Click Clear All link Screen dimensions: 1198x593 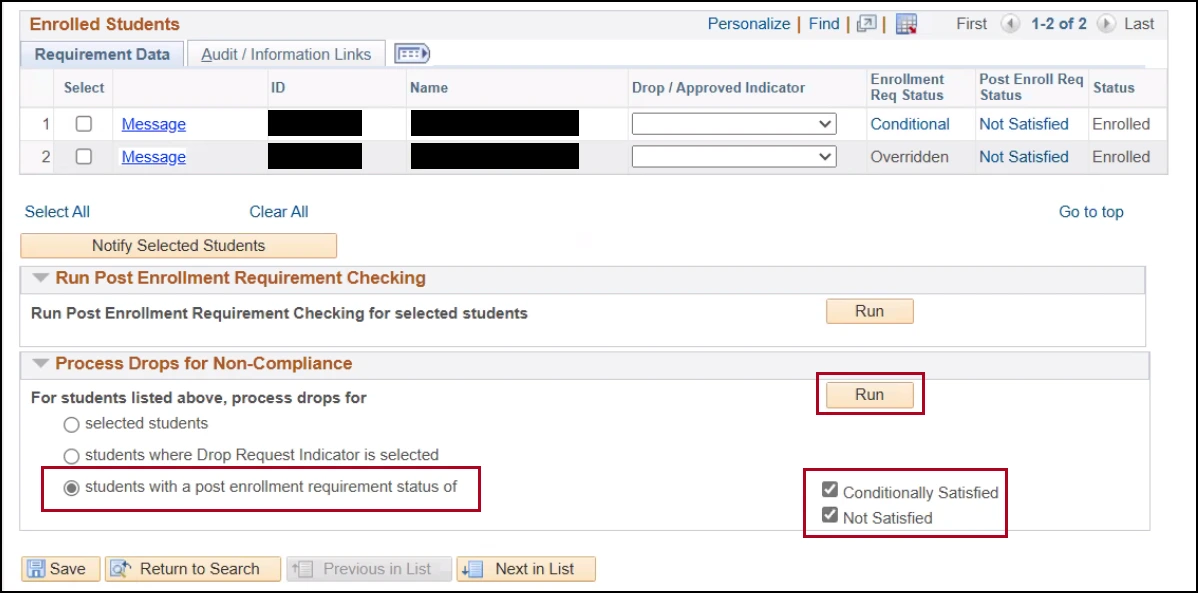[x=279, y=212]
